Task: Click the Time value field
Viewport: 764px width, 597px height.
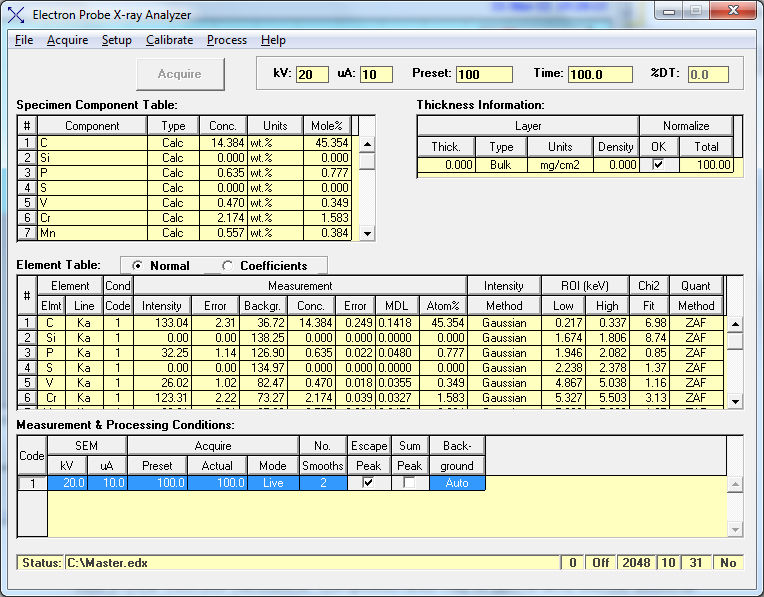Action: (x=600, y=74)
